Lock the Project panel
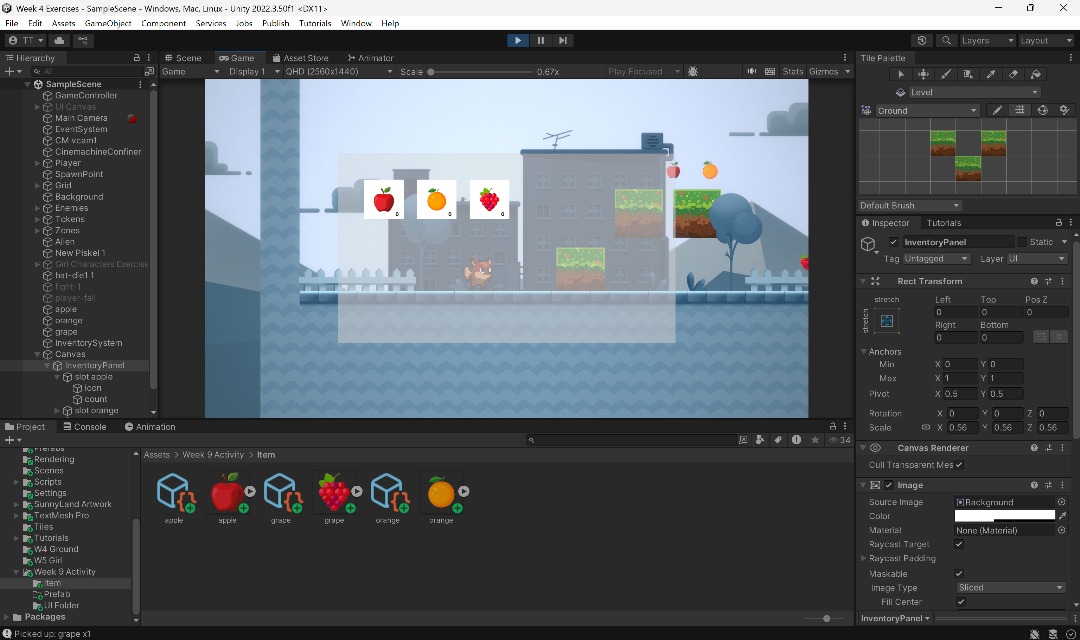1080x640 pixels. (833, 426)
